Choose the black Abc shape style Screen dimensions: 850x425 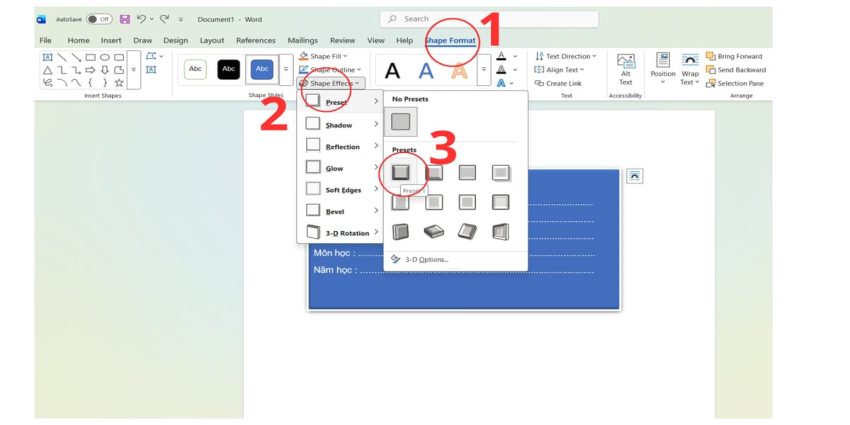click(x=229, y=69)
